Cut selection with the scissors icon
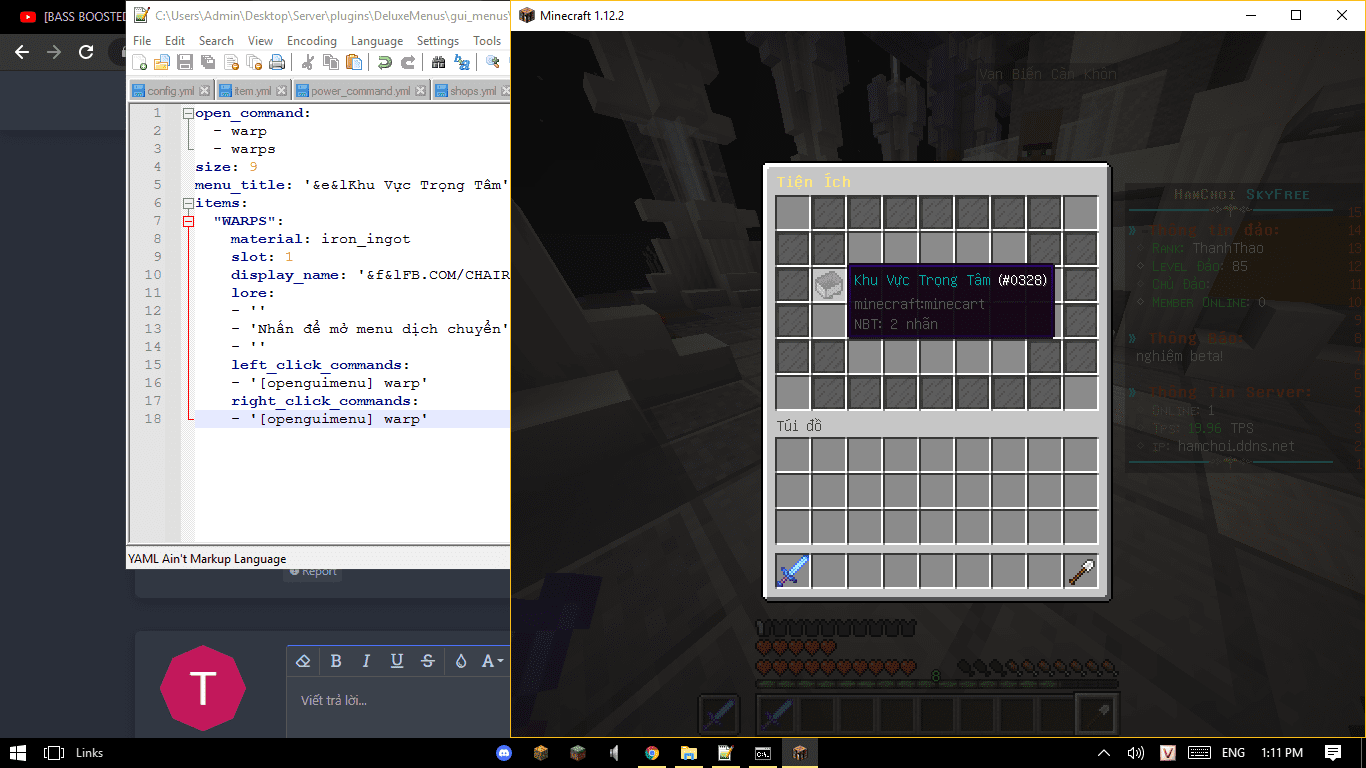This screenshot has width=1366, height=768. 308,63
